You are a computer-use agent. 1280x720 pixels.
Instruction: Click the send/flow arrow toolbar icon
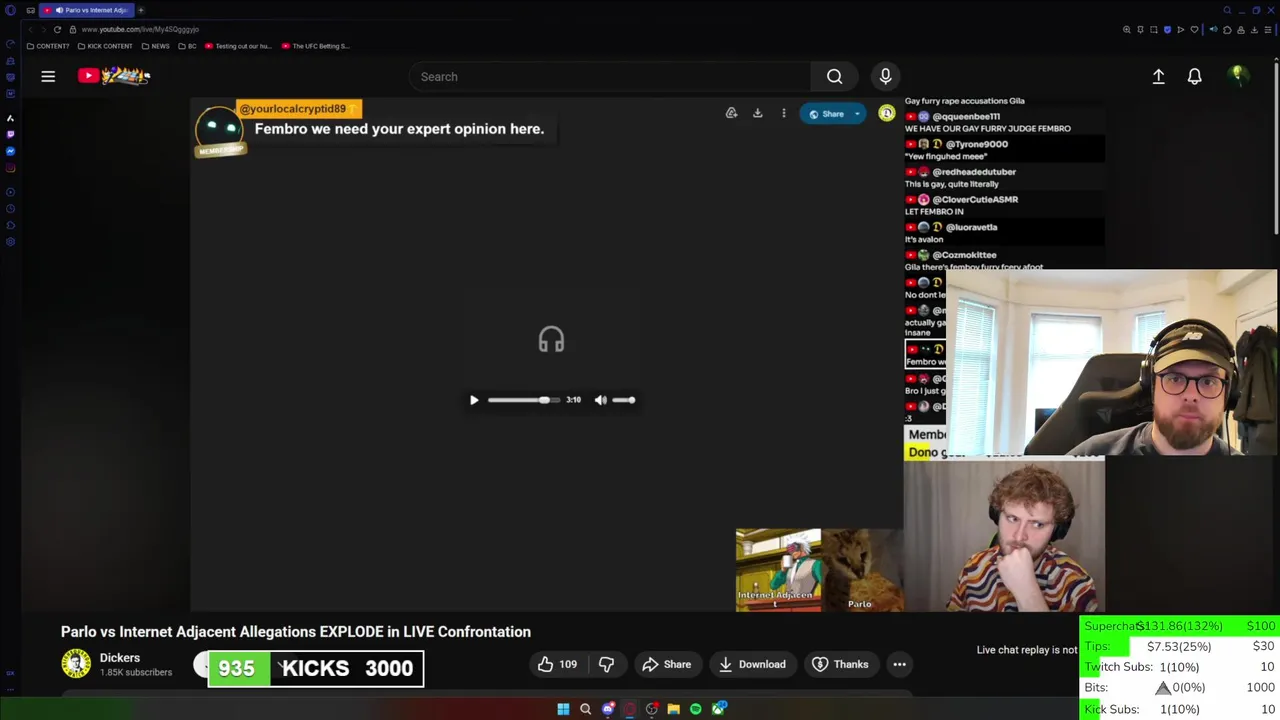(1181, 29)
